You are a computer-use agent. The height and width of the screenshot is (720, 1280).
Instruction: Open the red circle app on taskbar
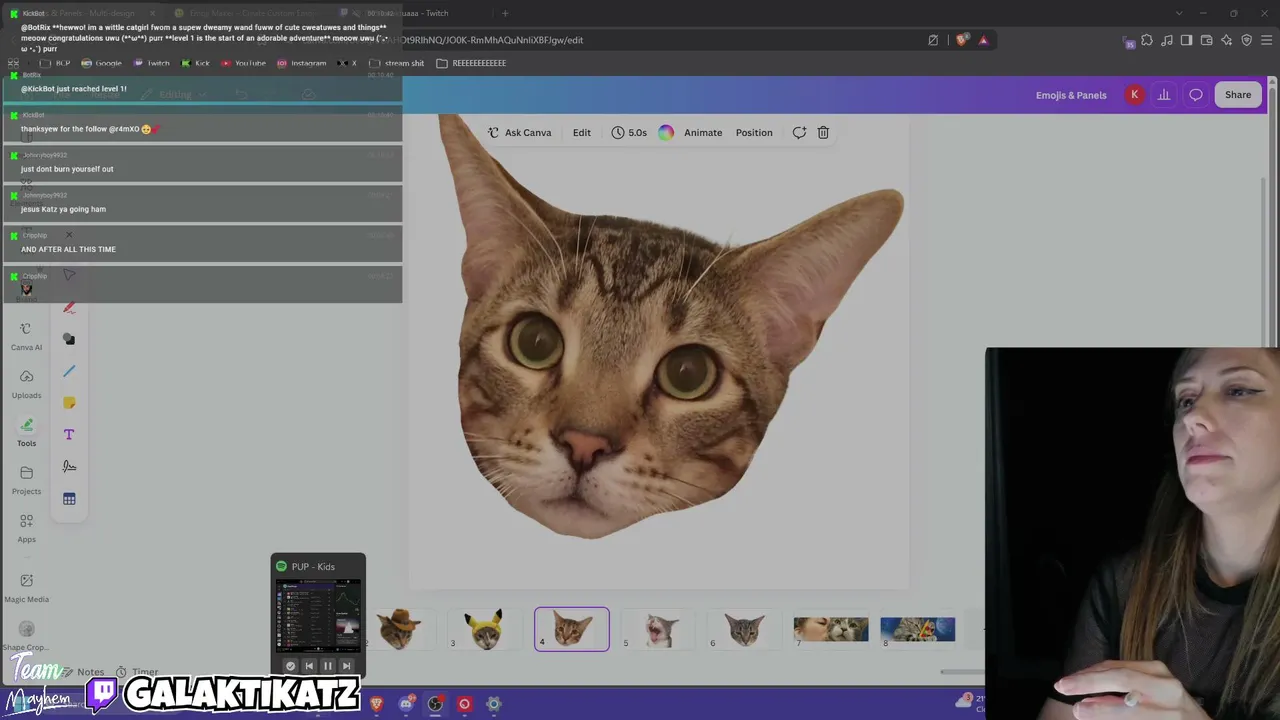click(464, 704)
